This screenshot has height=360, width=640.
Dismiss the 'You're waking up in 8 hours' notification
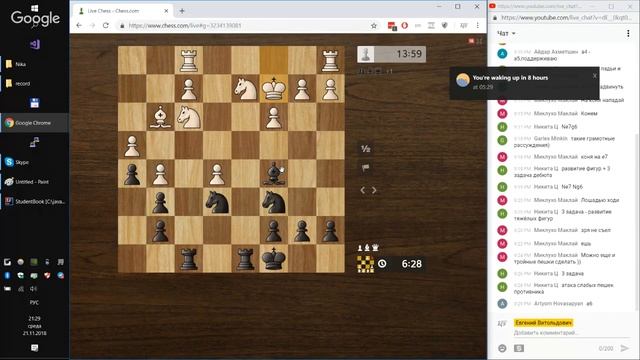(595, 76)
